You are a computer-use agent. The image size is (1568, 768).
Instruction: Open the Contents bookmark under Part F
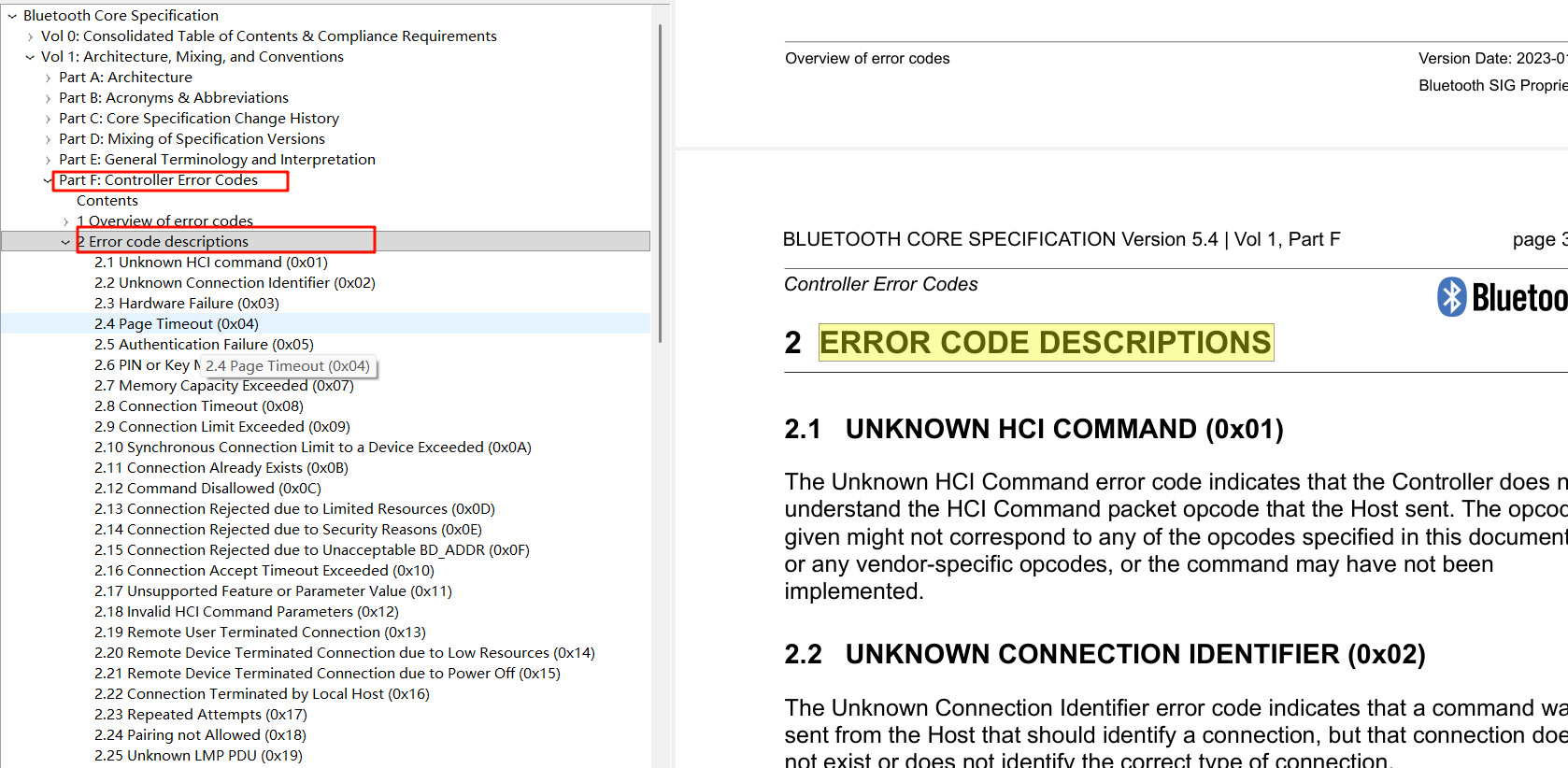(107, 201)
